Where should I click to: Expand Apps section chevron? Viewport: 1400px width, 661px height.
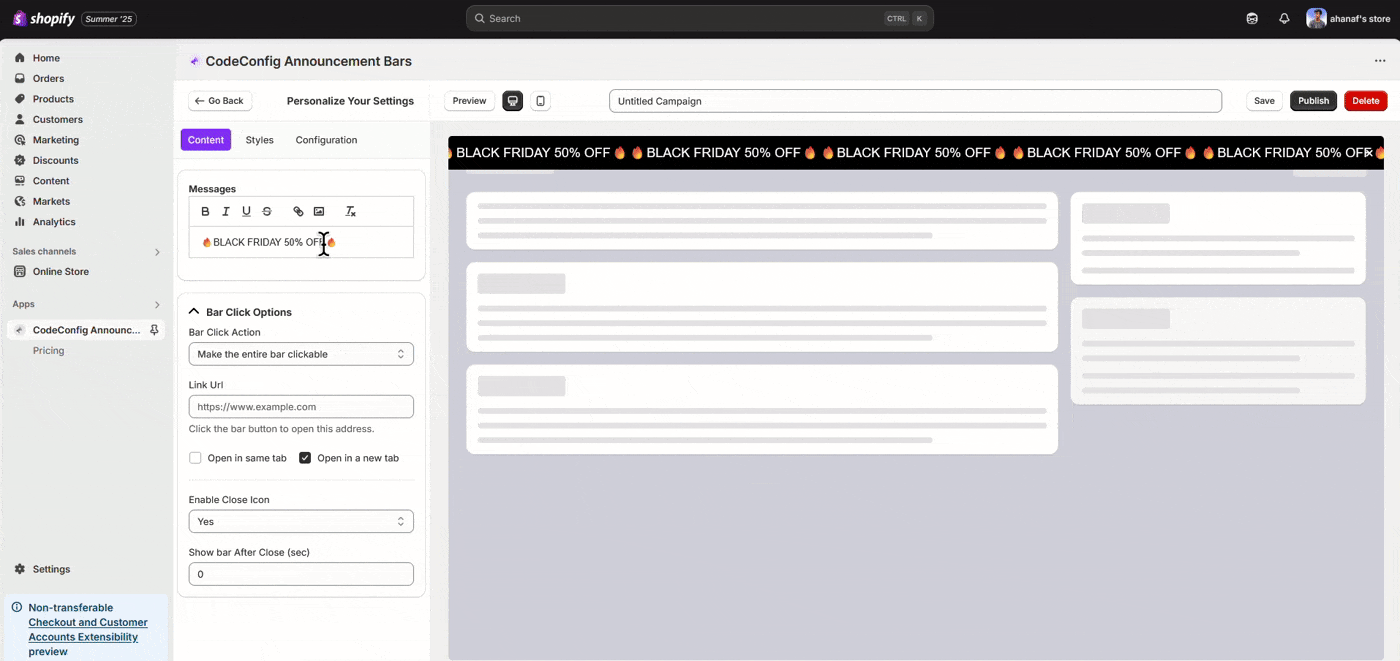point(157,304)
